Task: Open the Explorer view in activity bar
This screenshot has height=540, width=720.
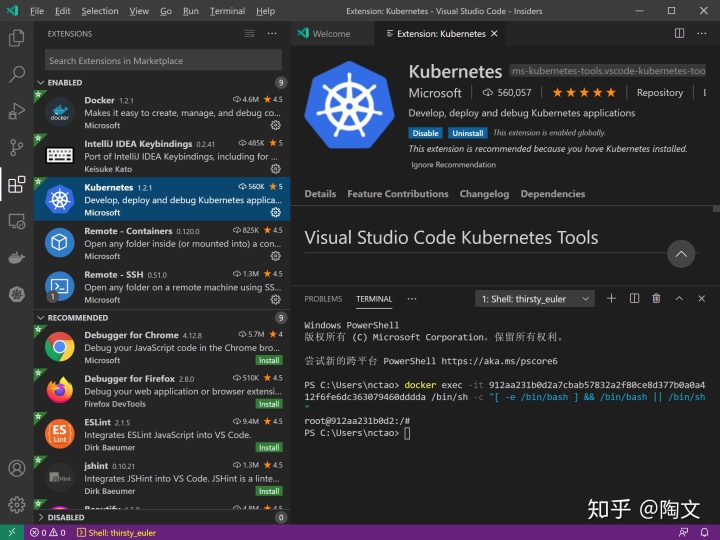Action: [x=17, y=38]
